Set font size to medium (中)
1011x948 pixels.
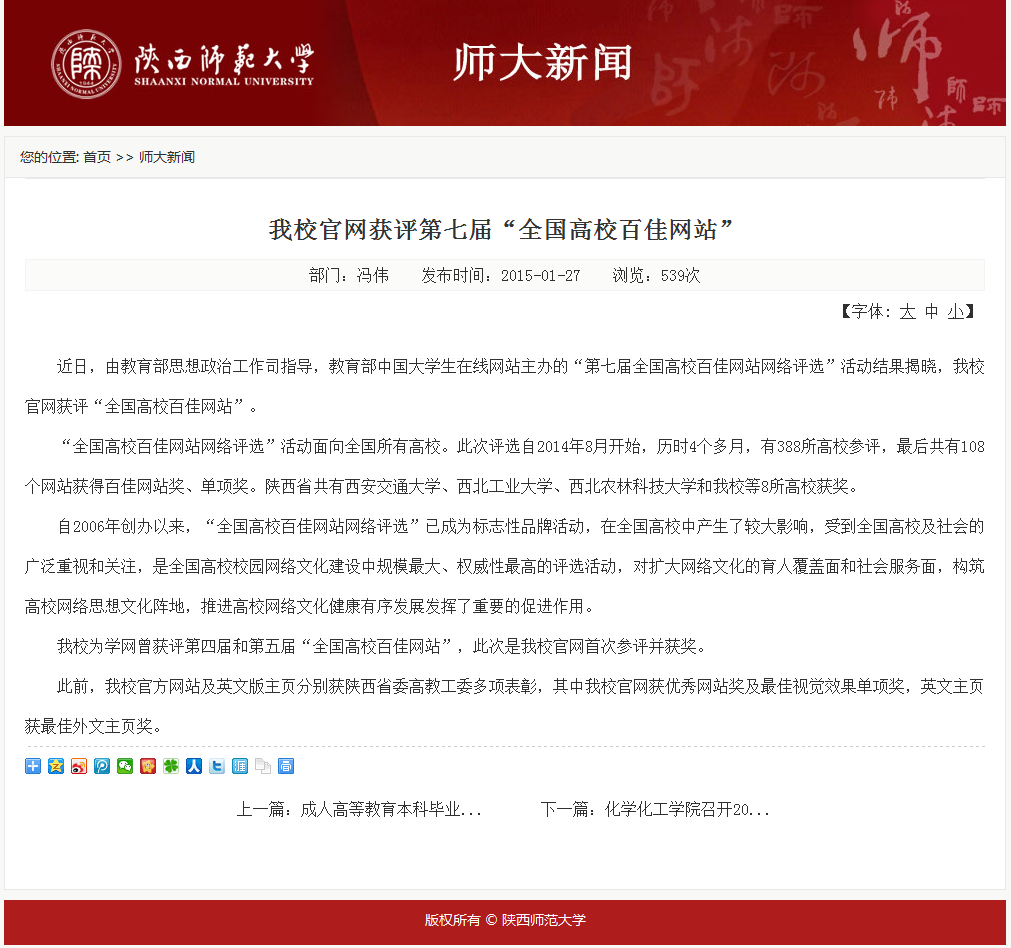[931, 311]
